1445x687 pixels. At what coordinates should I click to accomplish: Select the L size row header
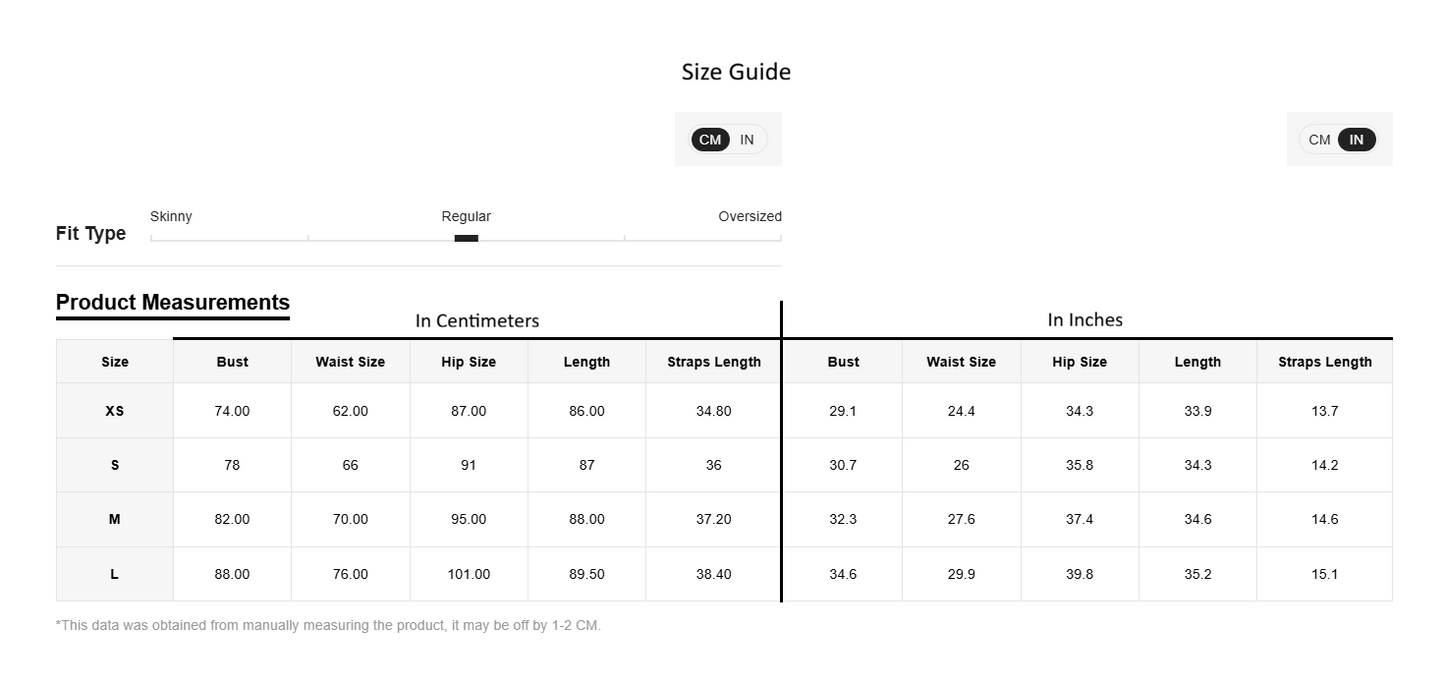coord(115,574)
